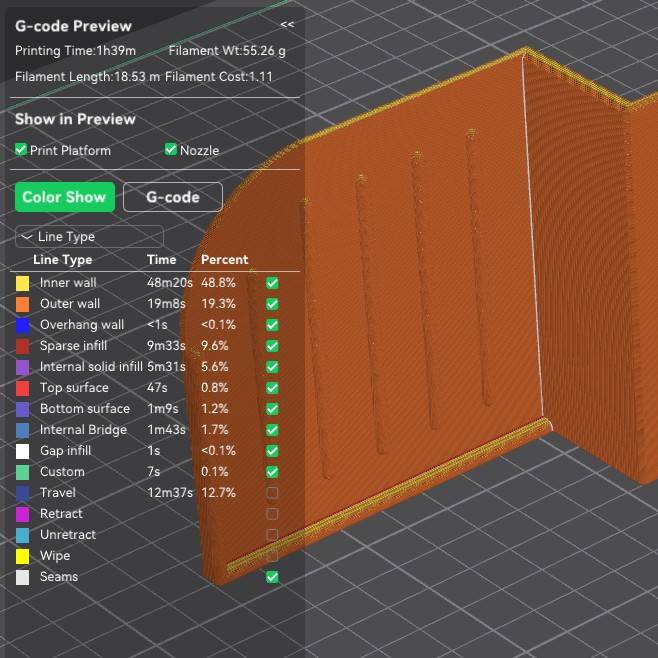This screenshot has height=658, width=658.
Task: Switch to the G-code view button
Action: (173, 197)
